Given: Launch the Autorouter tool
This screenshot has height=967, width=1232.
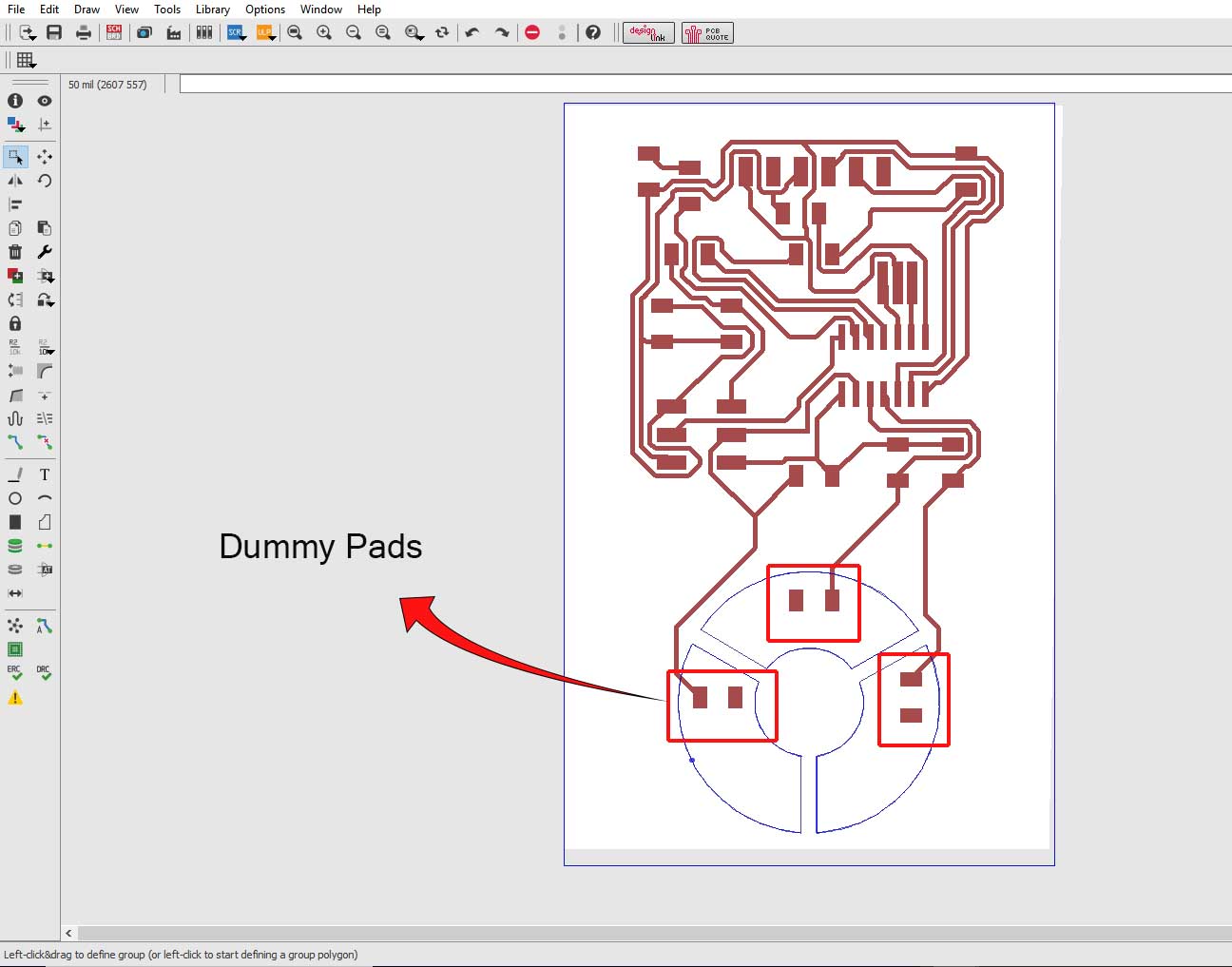Looking at the screenshot, I should (x=45, y=626).
